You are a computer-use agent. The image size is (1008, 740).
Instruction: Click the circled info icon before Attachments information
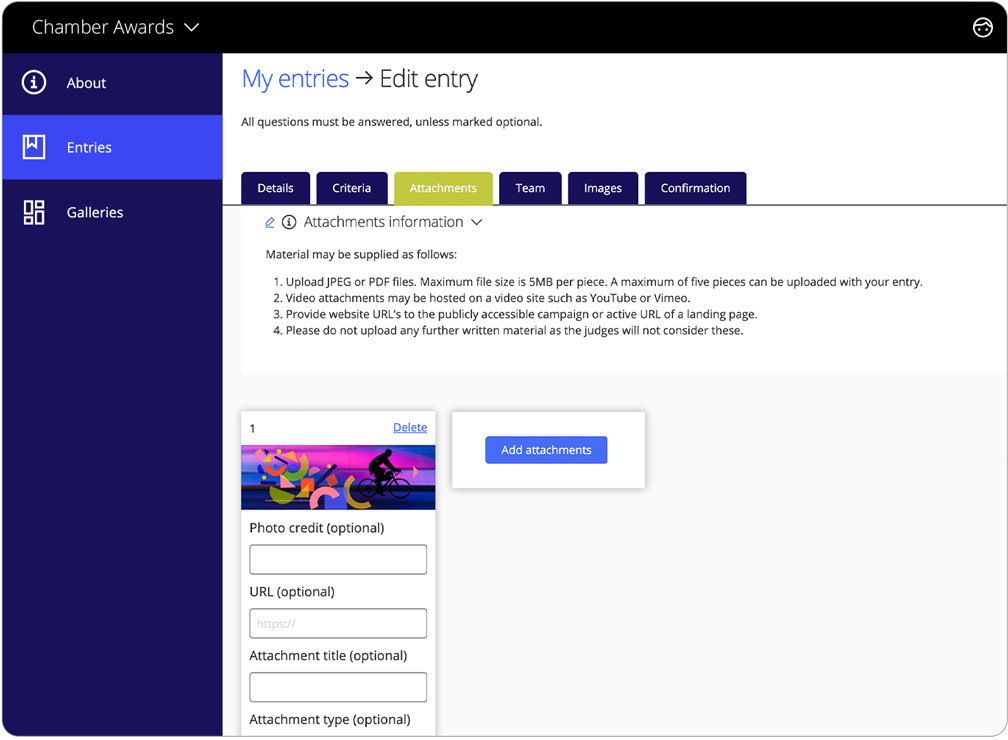pos(289,222)
